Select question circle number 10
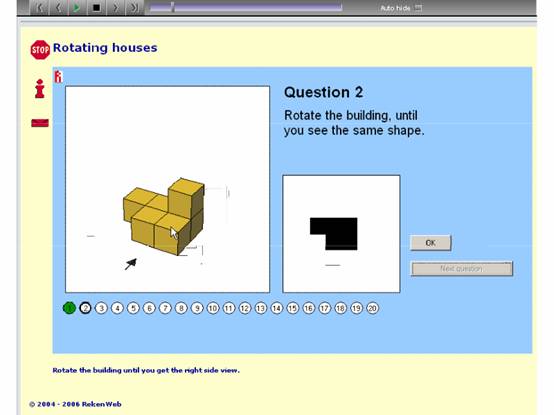Screen dimensions: 554x415 tap(213, 308)
